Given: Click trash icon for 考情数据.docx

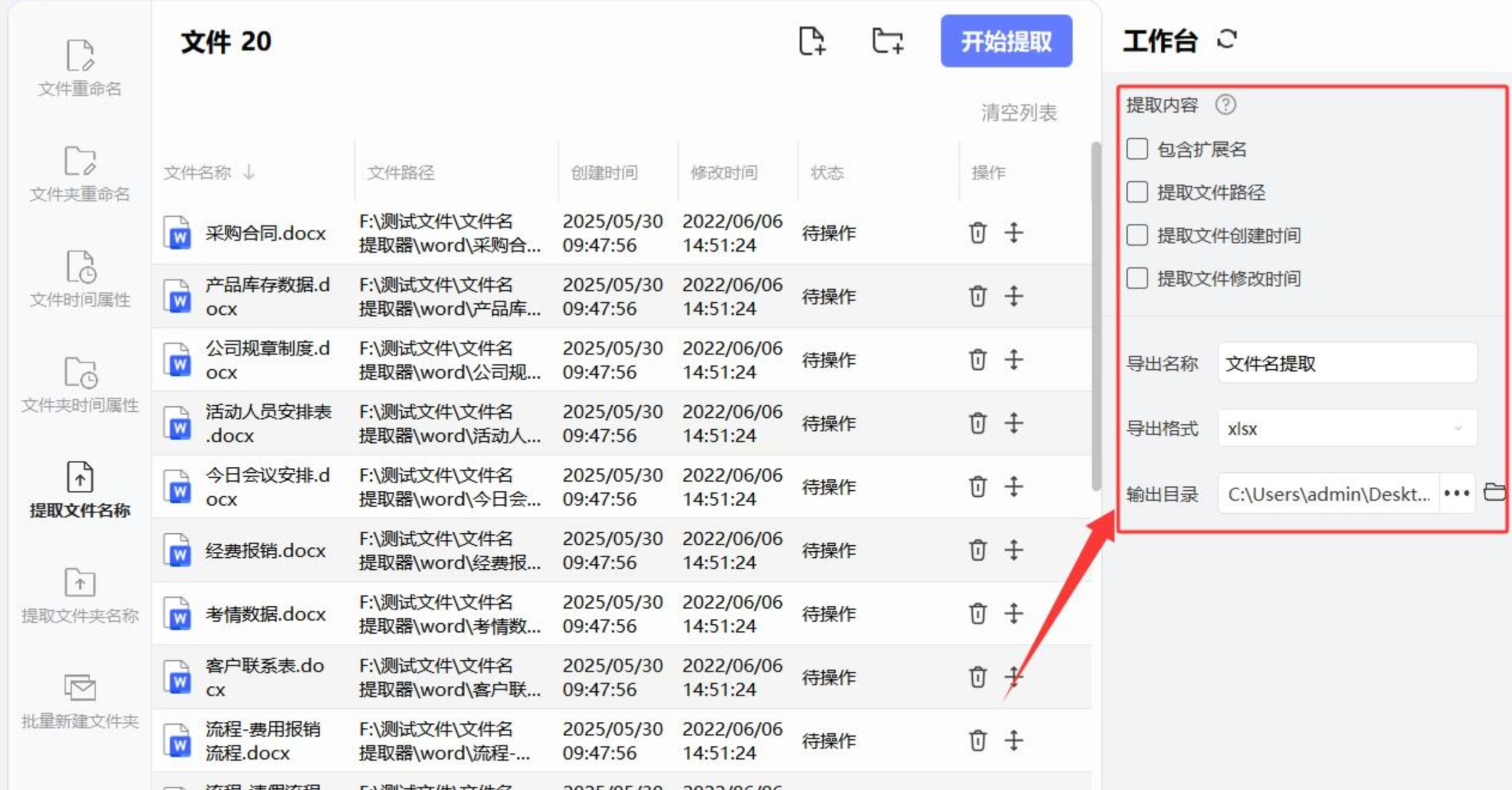Looking at the screenshot, I should [x=977, y=613].
